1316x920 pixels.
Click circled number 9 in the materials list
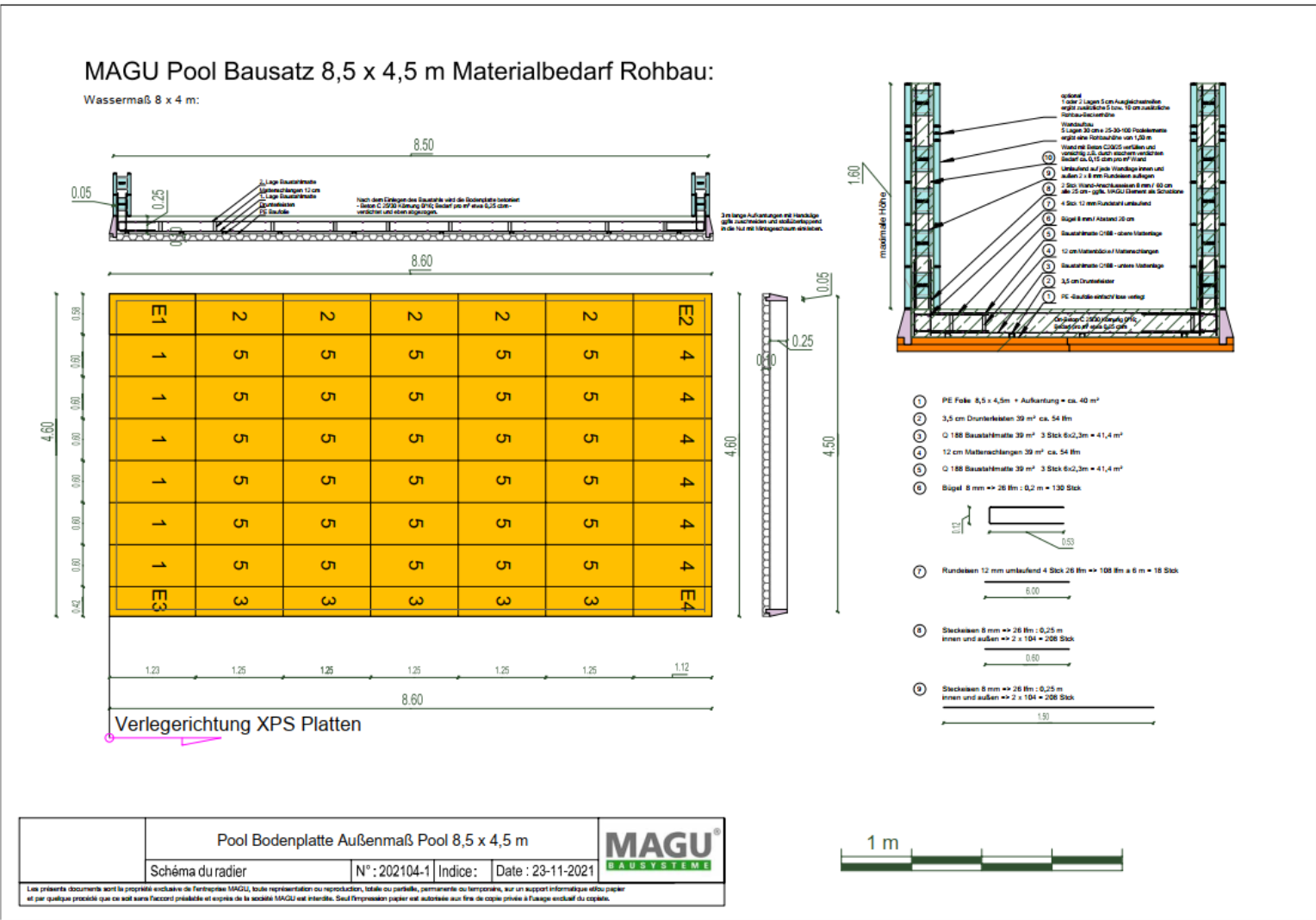point(919,689)
